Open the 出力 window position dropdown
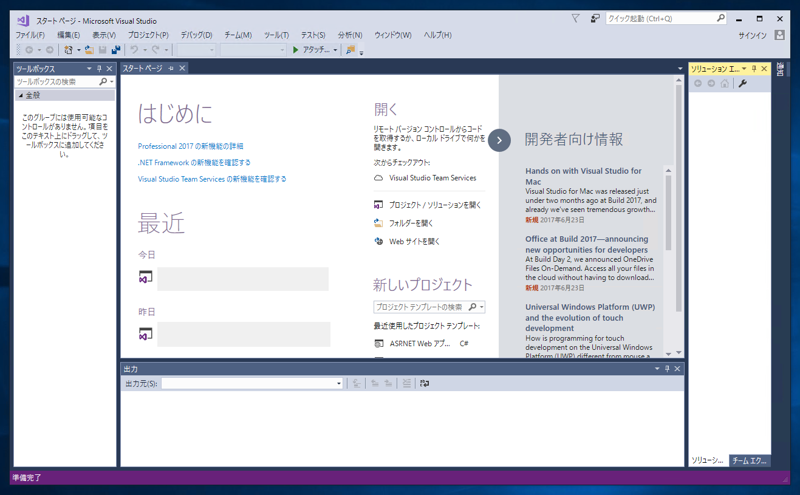 click(657, 368)
